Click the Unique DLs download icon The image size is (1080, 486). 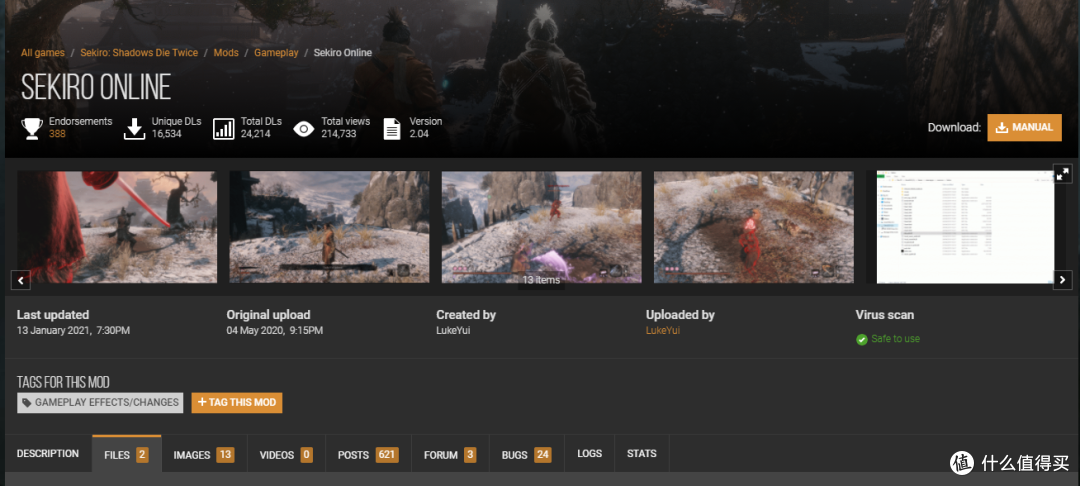coord(134,129)
